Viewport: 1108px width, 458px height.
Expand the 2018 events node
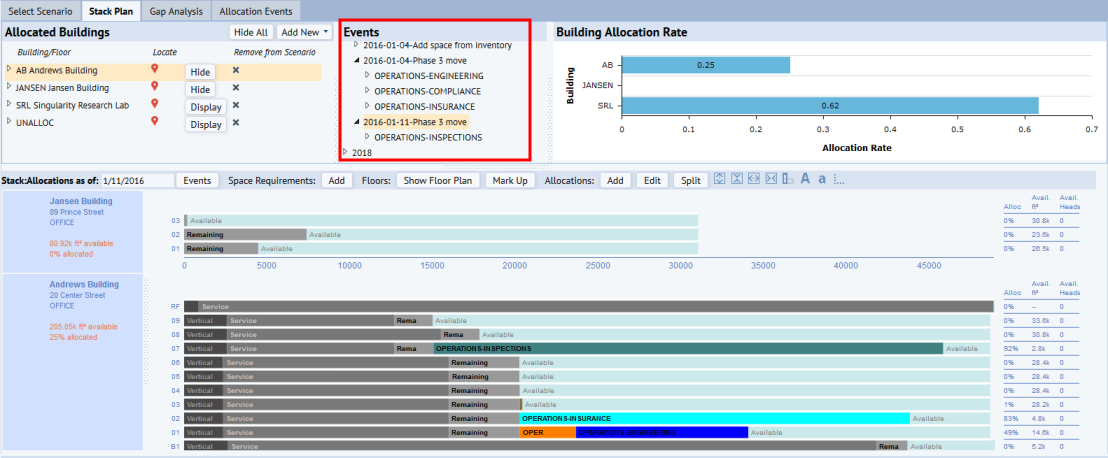coord(346,152)
